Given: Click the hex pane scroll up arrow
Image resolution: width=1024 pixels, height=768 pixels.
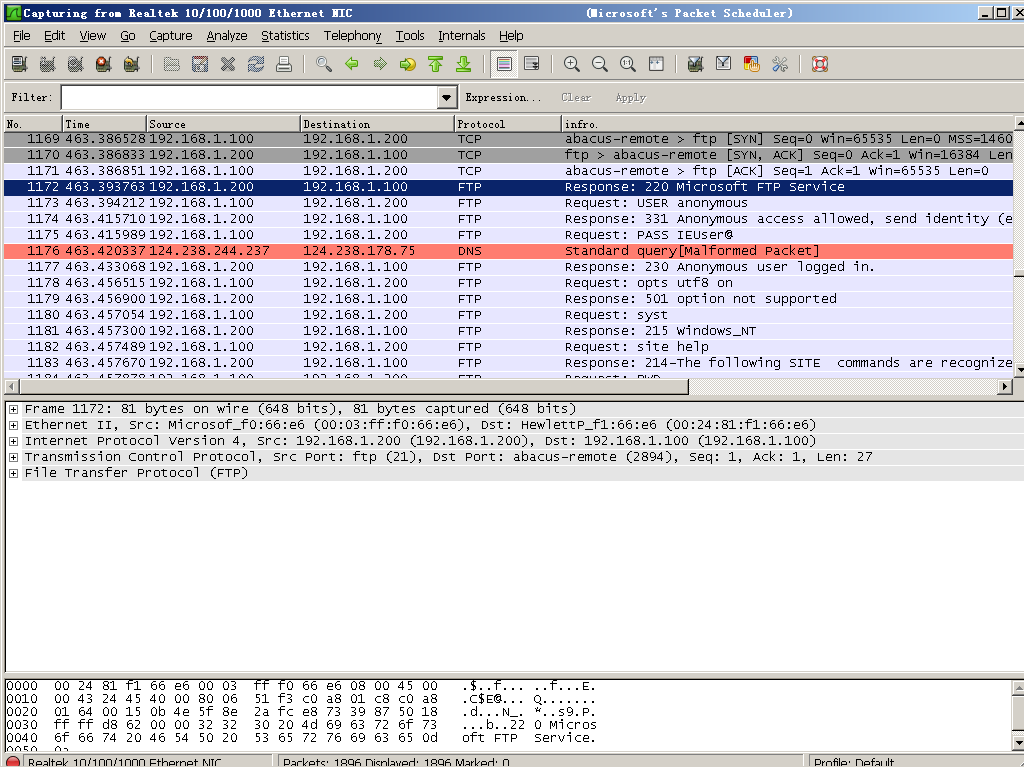Looking at the screenshot, I should 1019,688.
